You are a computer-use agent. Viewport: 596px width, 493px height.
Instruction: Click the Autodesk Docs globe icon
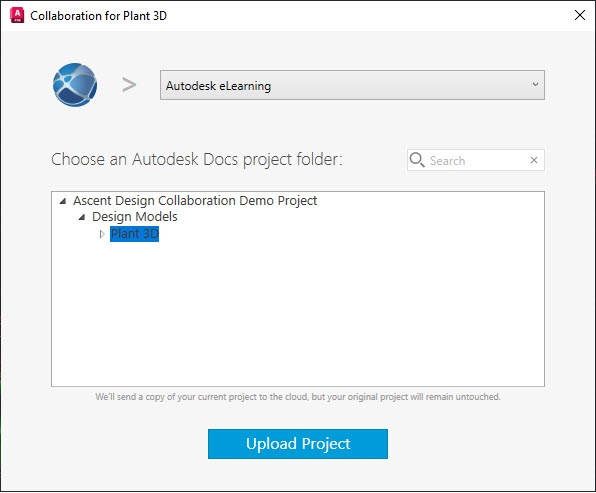coord(75,85)
